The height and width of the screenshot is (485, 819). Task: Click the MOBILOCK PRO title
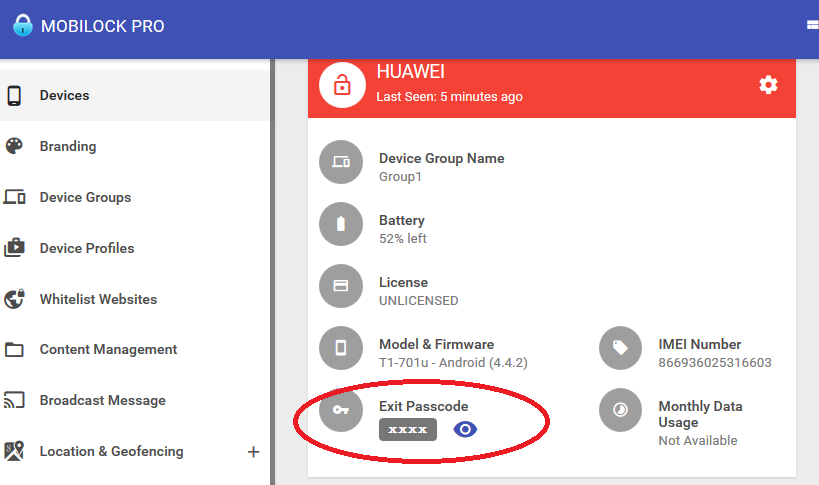102,26
